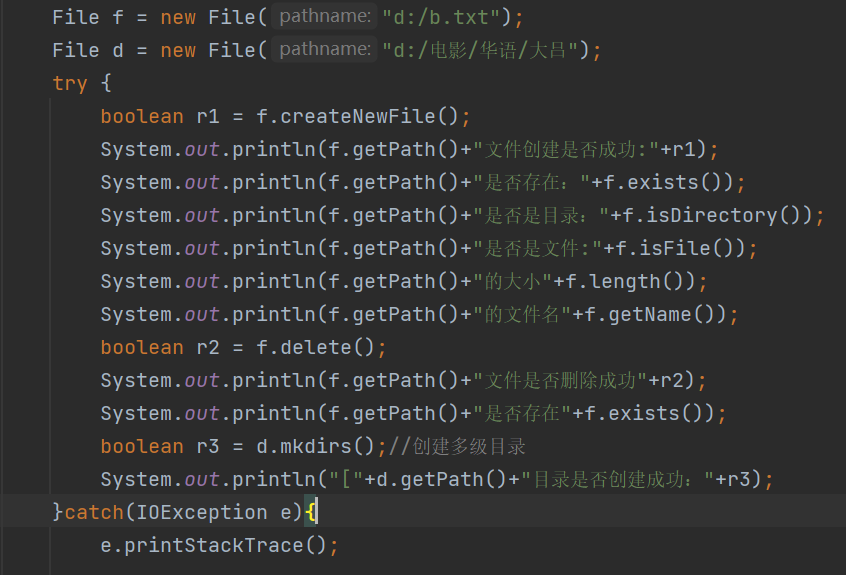Click the pathname hint before "d:/b.txt"

point(323,17)
